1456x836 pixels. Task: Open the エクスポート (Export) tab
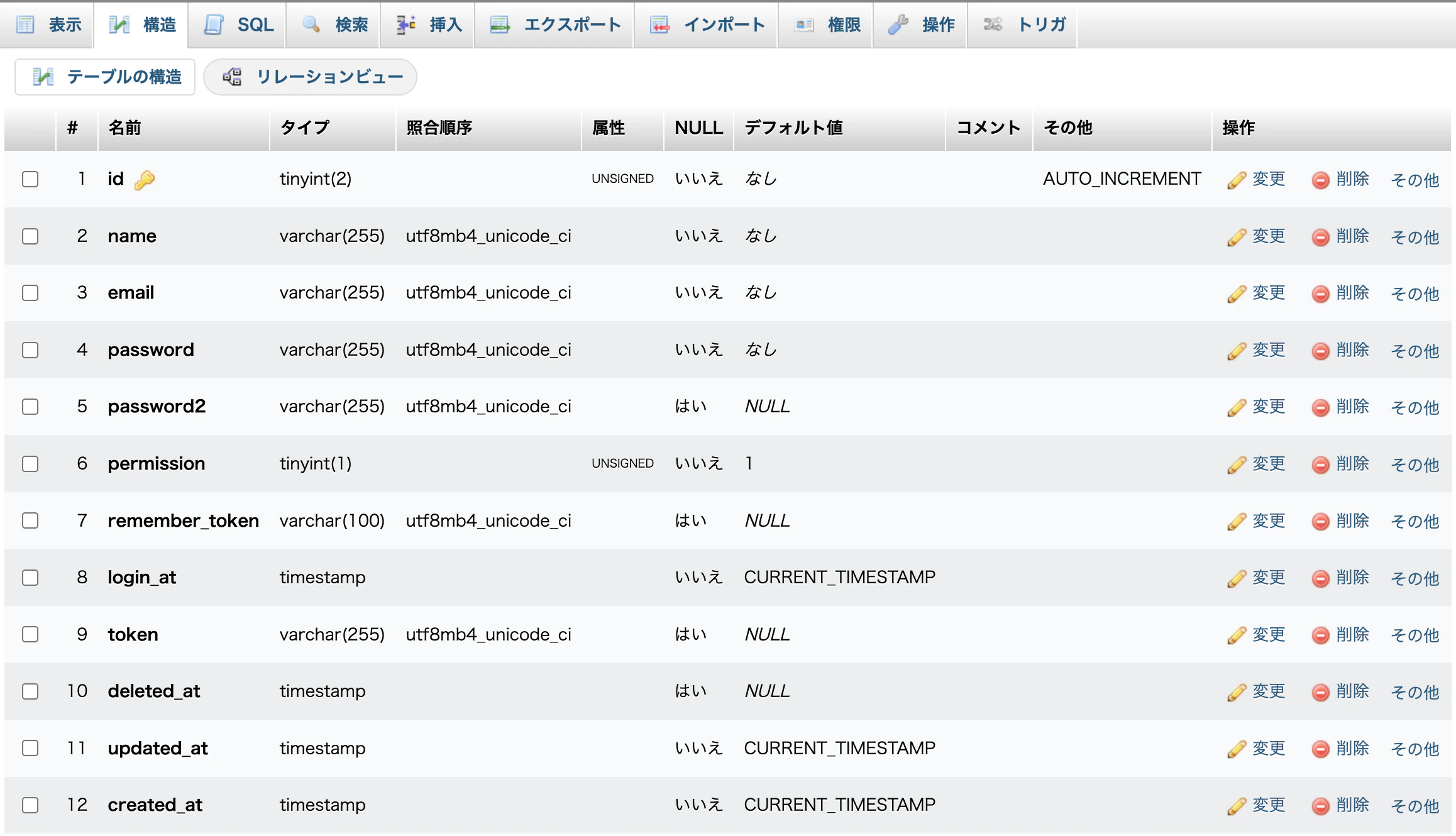pos(554,25)
